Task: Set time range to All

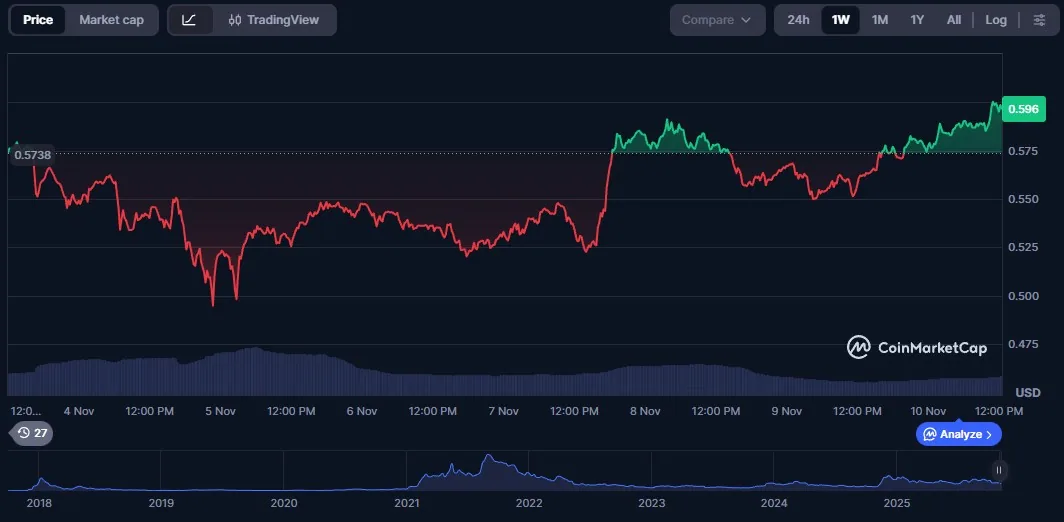Action: pos(953,20)
